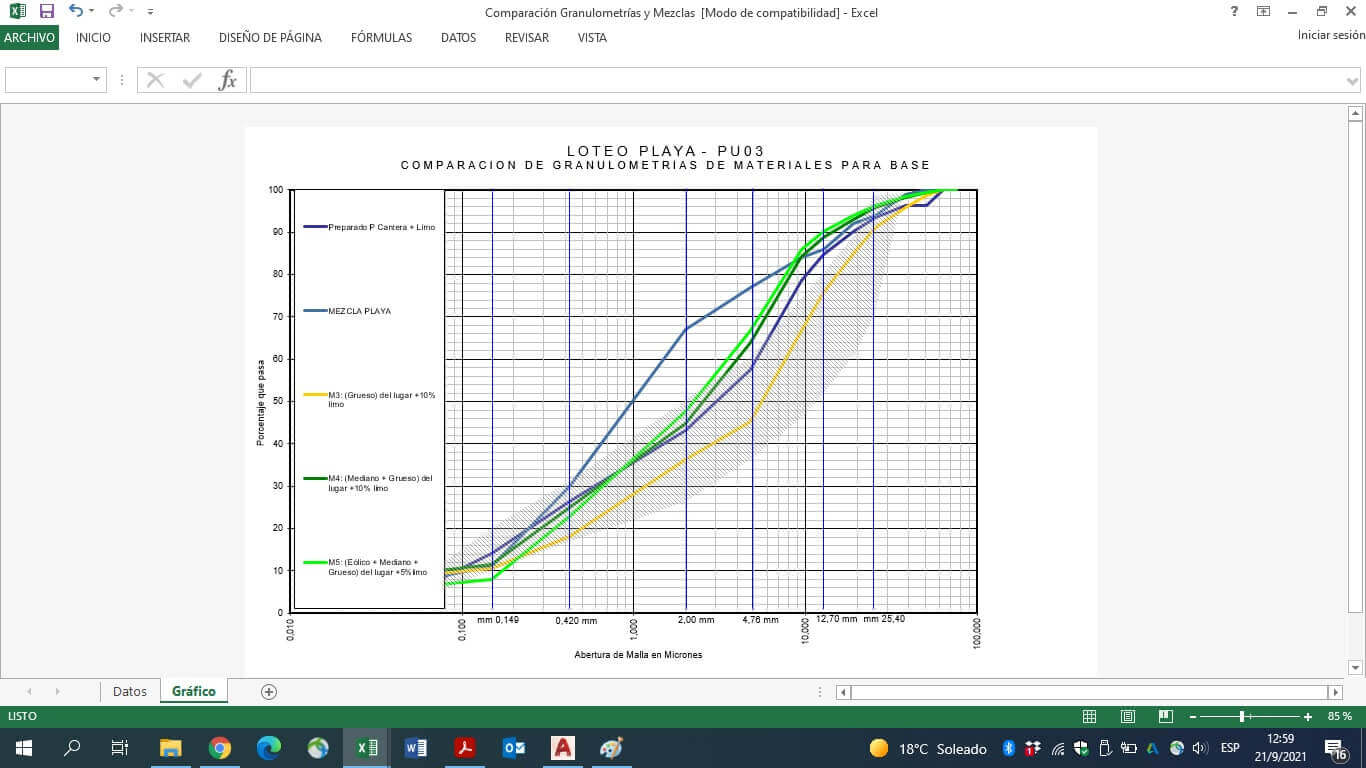
Task: Open Word from the Windows taskbar
Action: click(415, 748)
